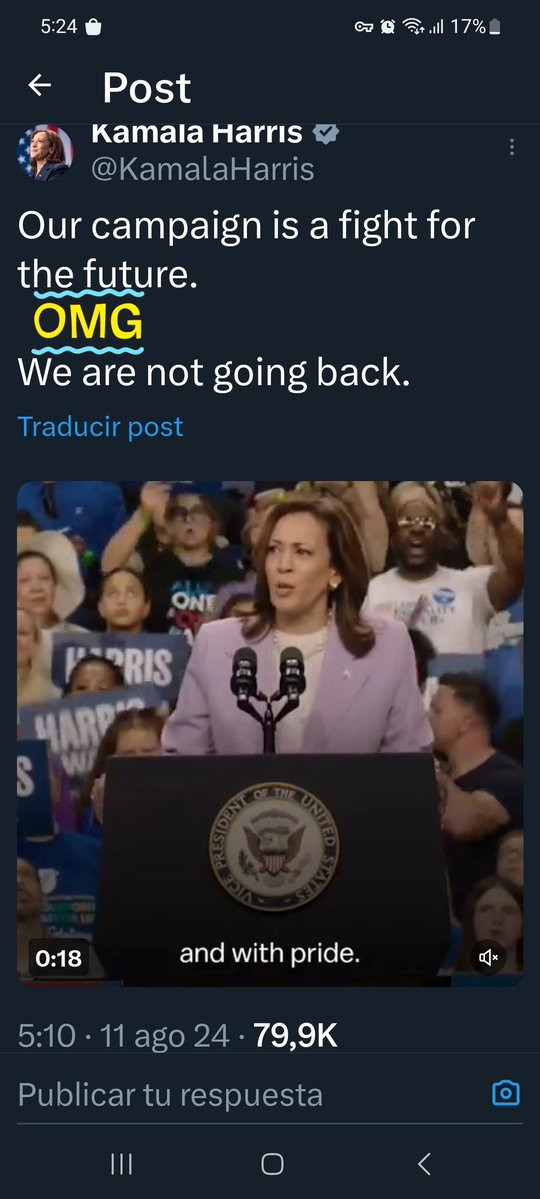This screenshot has width=540, height=1199.
Task: Tap the alarm icon in status bar
Action: point(388,27)
